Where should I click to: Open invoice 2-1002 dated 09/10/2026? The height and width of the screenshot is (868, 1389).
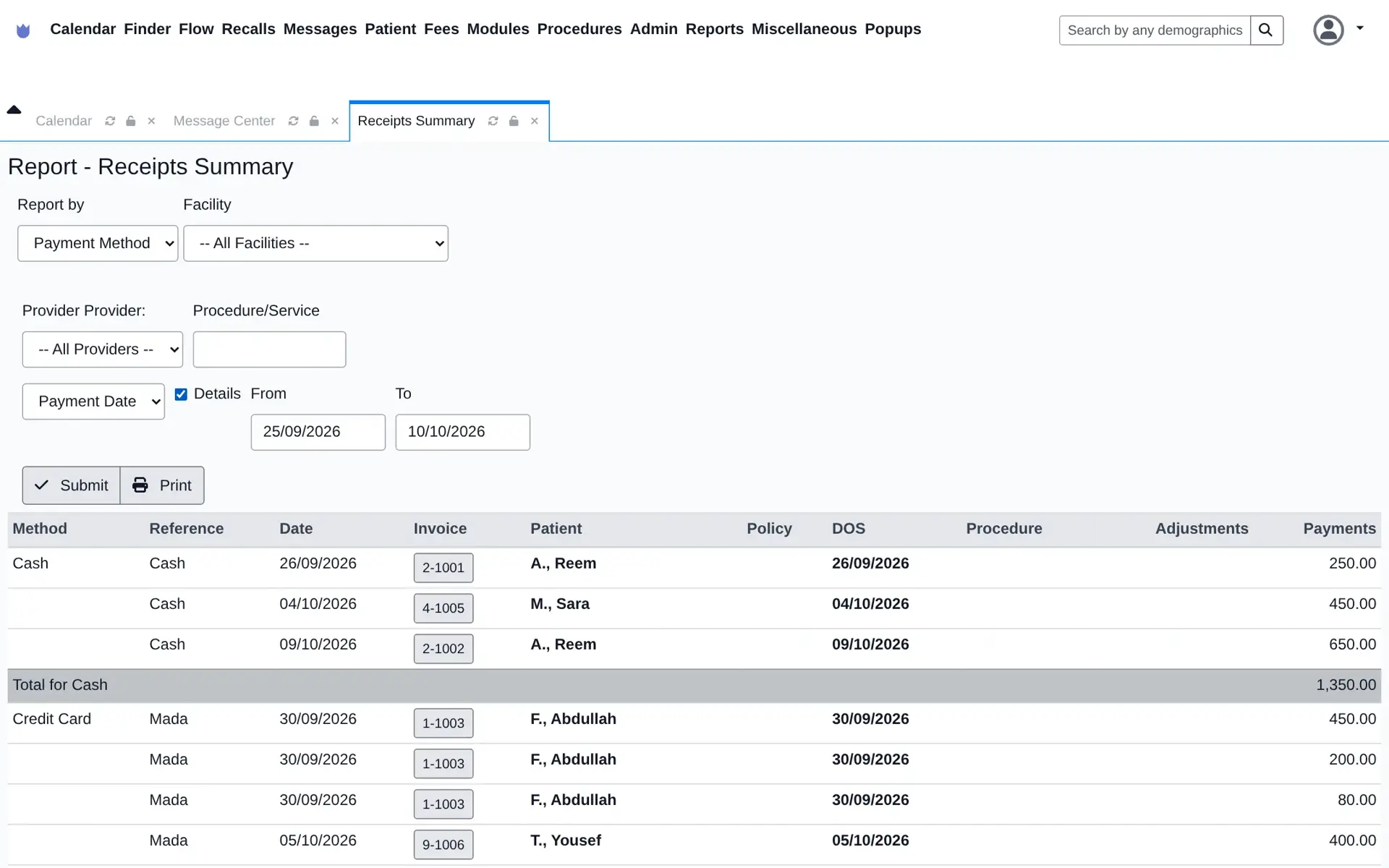coord(443,649)
